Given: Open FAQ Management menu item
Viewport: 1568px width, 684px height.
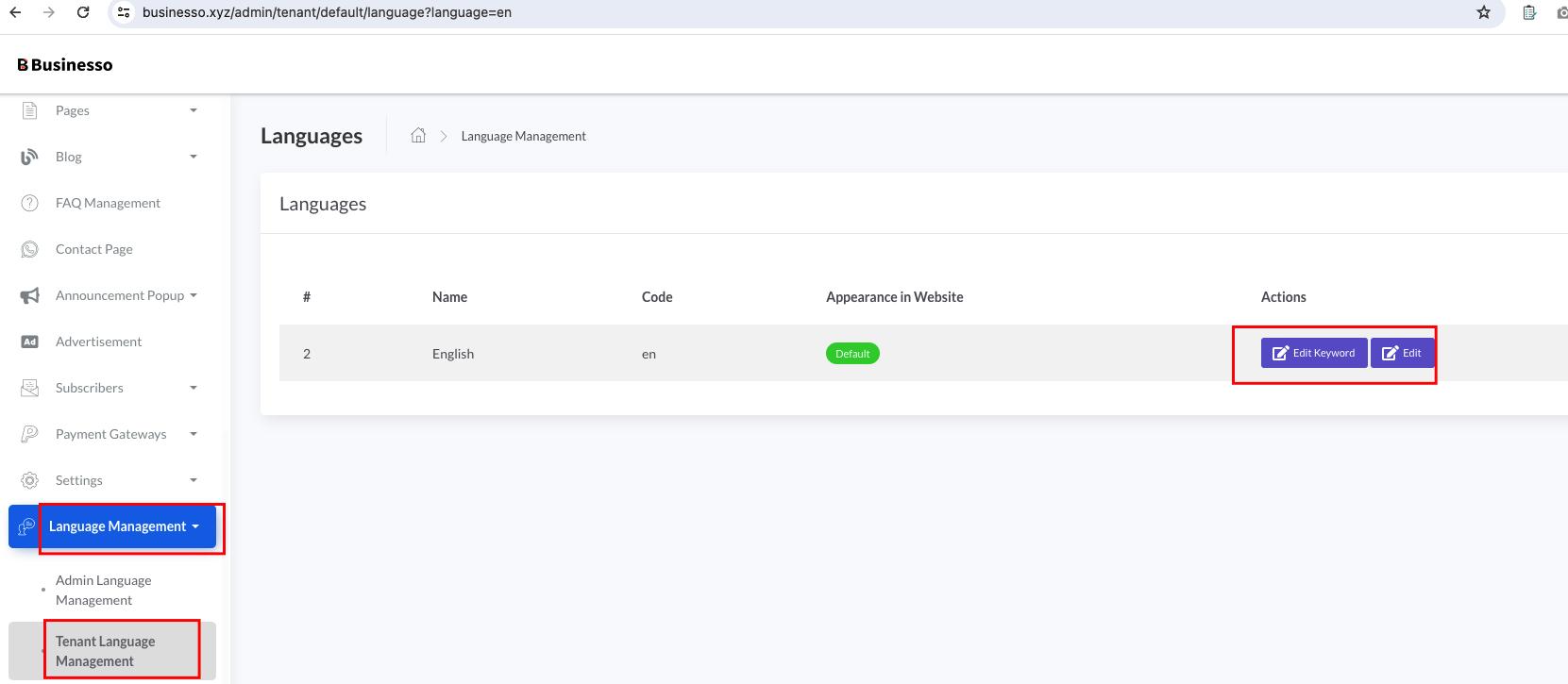Looking at the screenshot, I should (108, 203).
